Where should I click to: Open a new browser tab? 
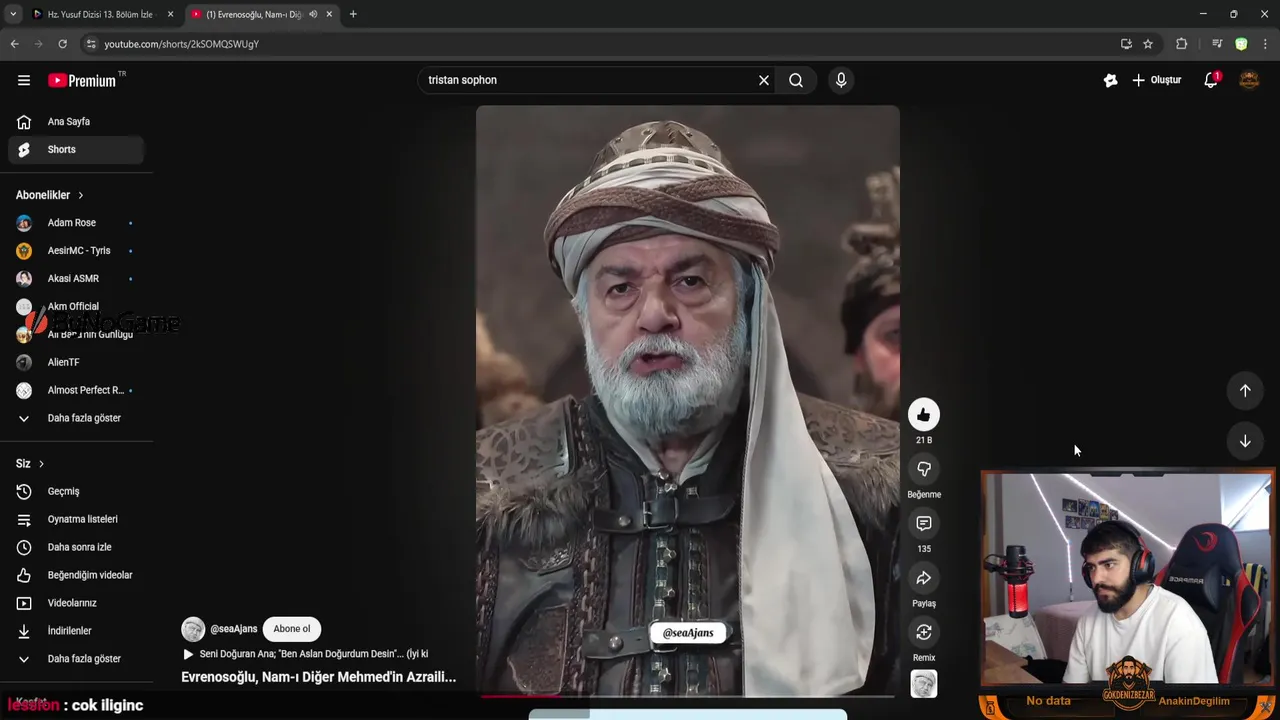point(353,14)
